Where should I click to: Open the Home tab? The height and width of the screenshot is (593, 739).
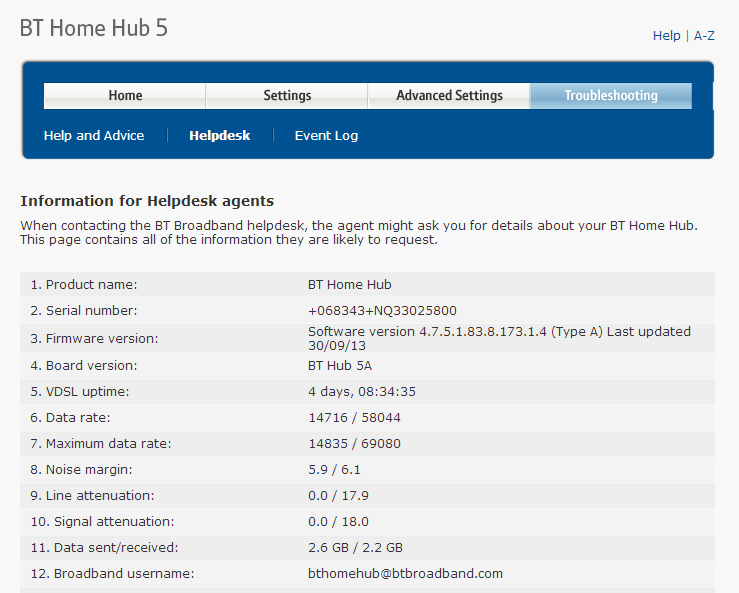pos(125,96)
